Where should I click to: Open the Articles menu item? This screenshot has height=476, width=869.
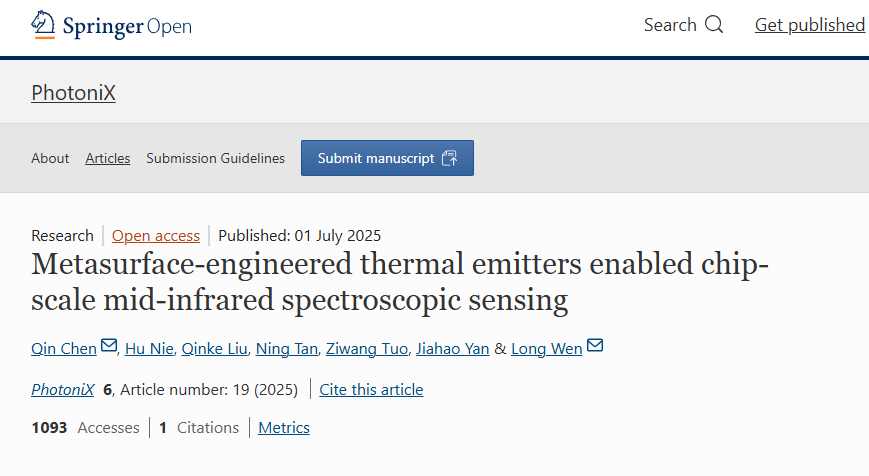click(x=107, y=158)
